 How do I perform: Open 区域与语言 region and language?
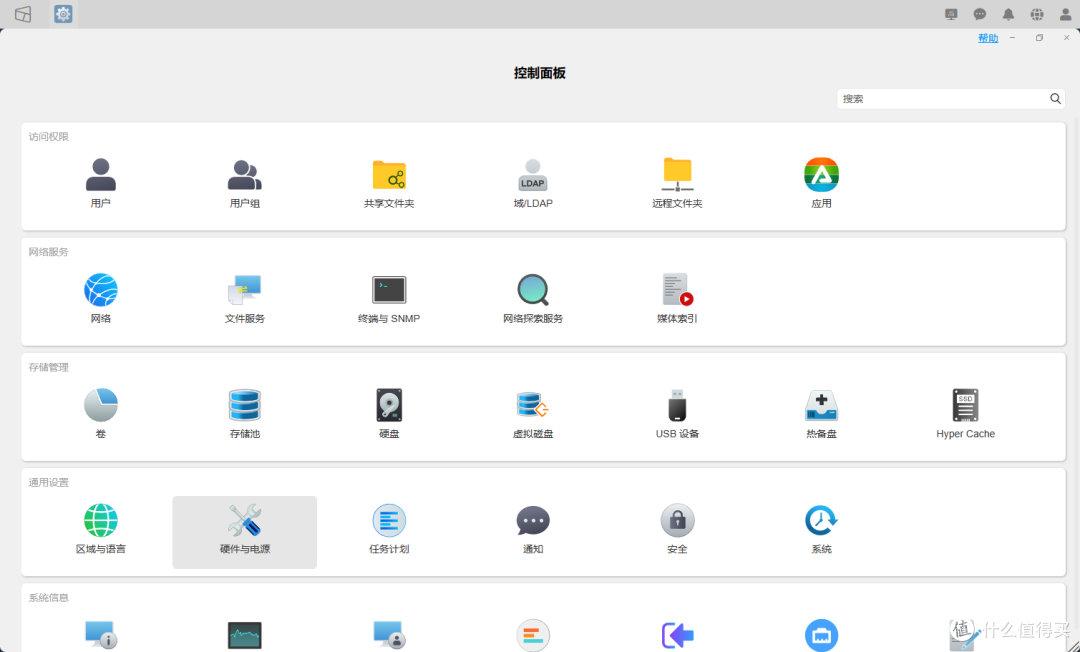tap(101, 529)
